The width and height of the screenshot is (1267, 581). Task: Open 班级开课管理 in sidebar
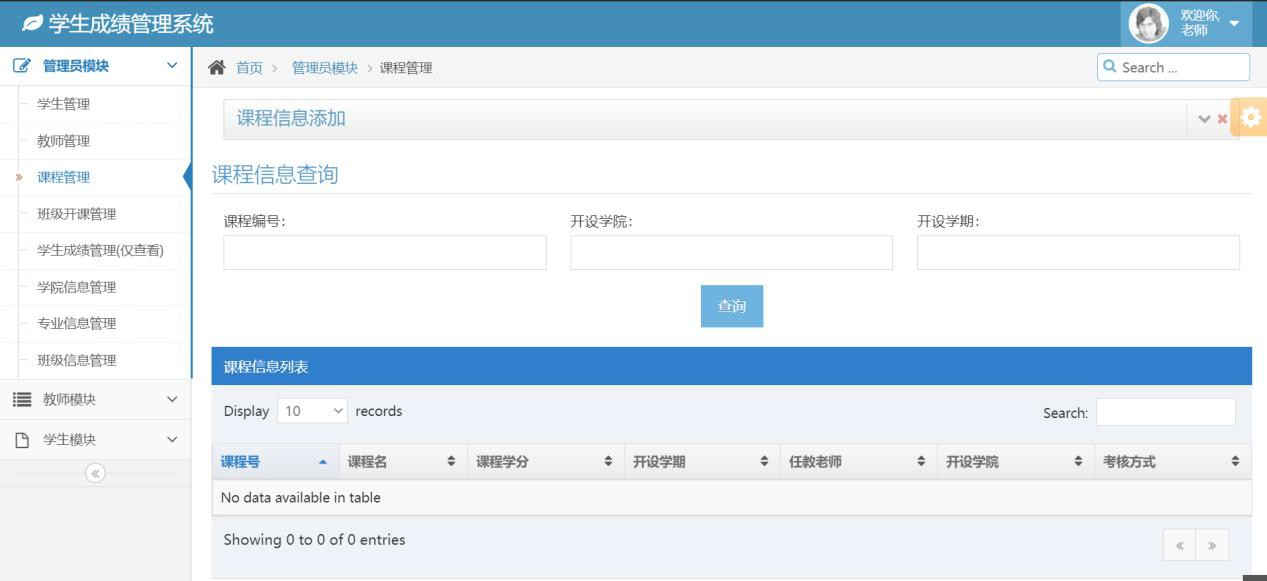click(77, 214)
